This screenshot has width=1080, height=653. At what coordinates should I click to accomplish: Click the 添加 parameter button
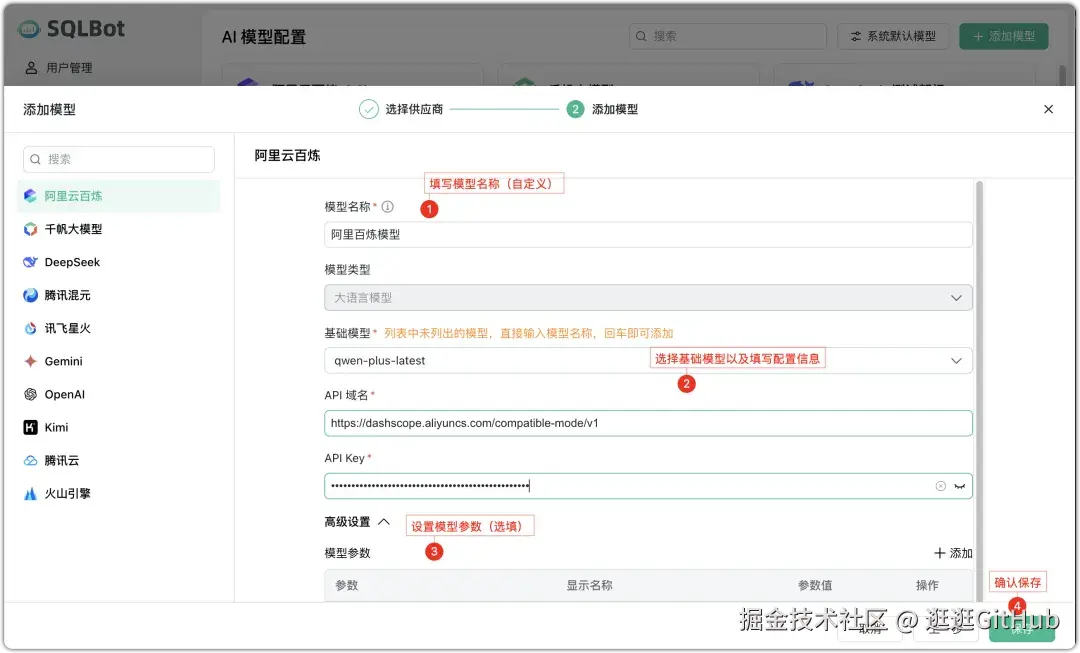pos(953,553)
